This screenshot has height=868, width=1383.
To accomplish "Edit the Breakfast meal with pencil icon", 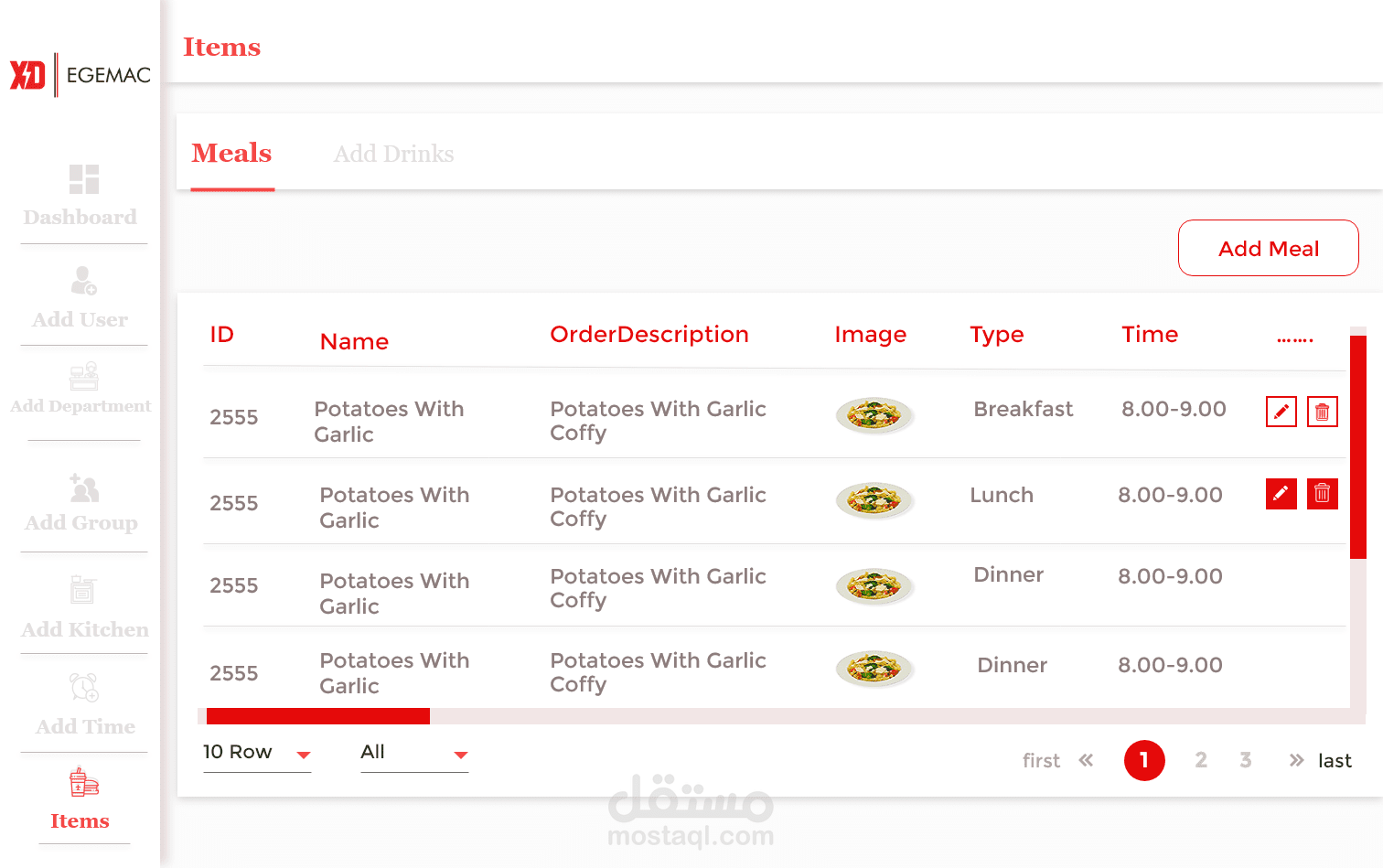I will pyautogui.click(x=1281, y=412).
